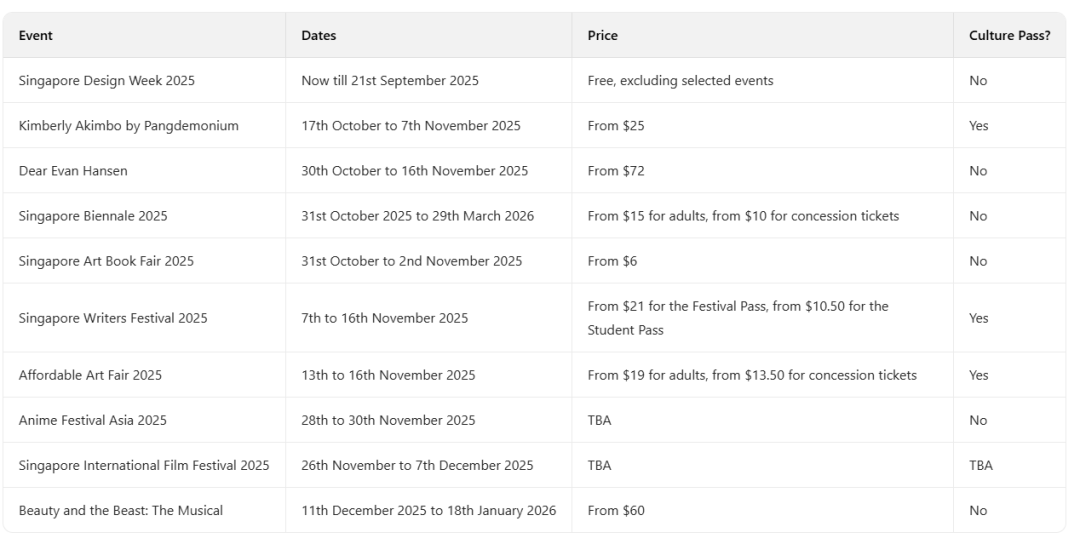
Task: Select Kimberly Akimbo by Pangdemonium event
Action: point(129,126)
